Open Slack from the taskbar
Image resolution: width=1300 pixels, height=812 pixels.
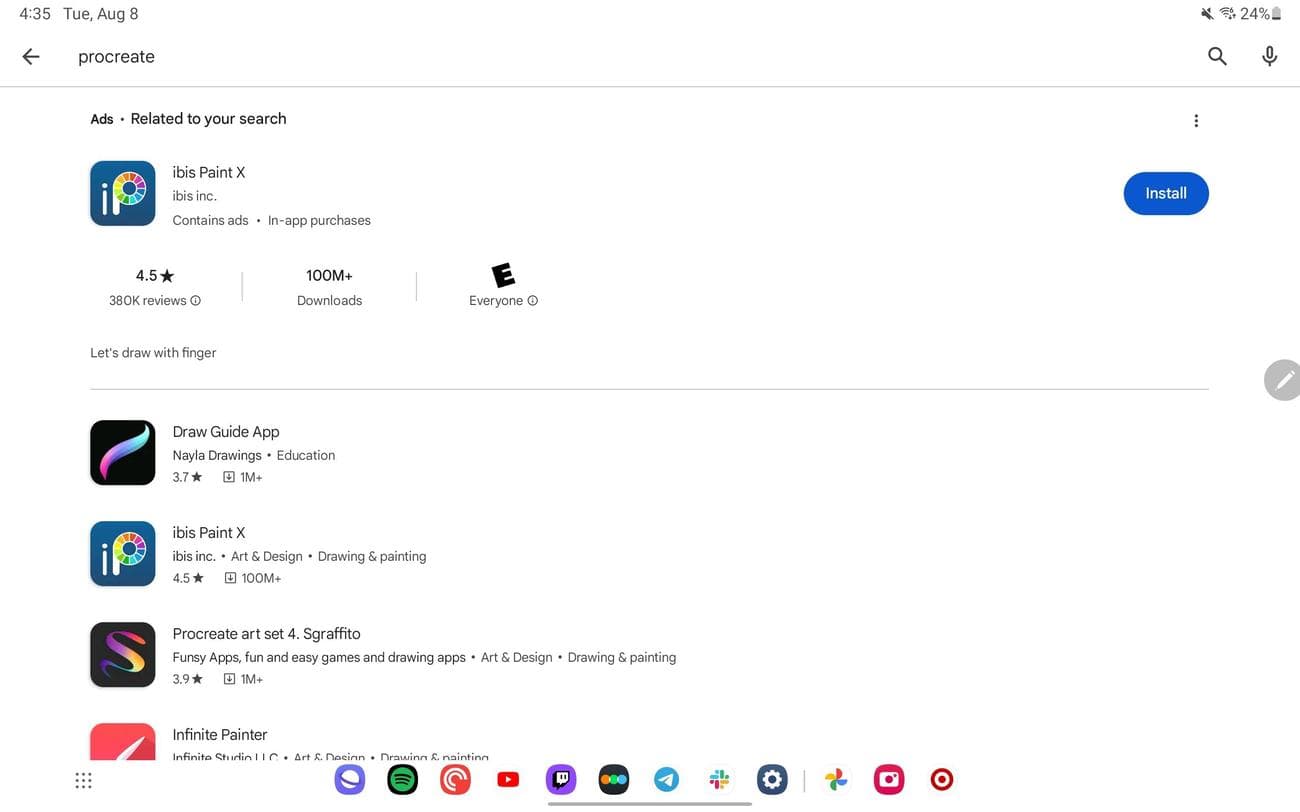(x=719, y=780)
